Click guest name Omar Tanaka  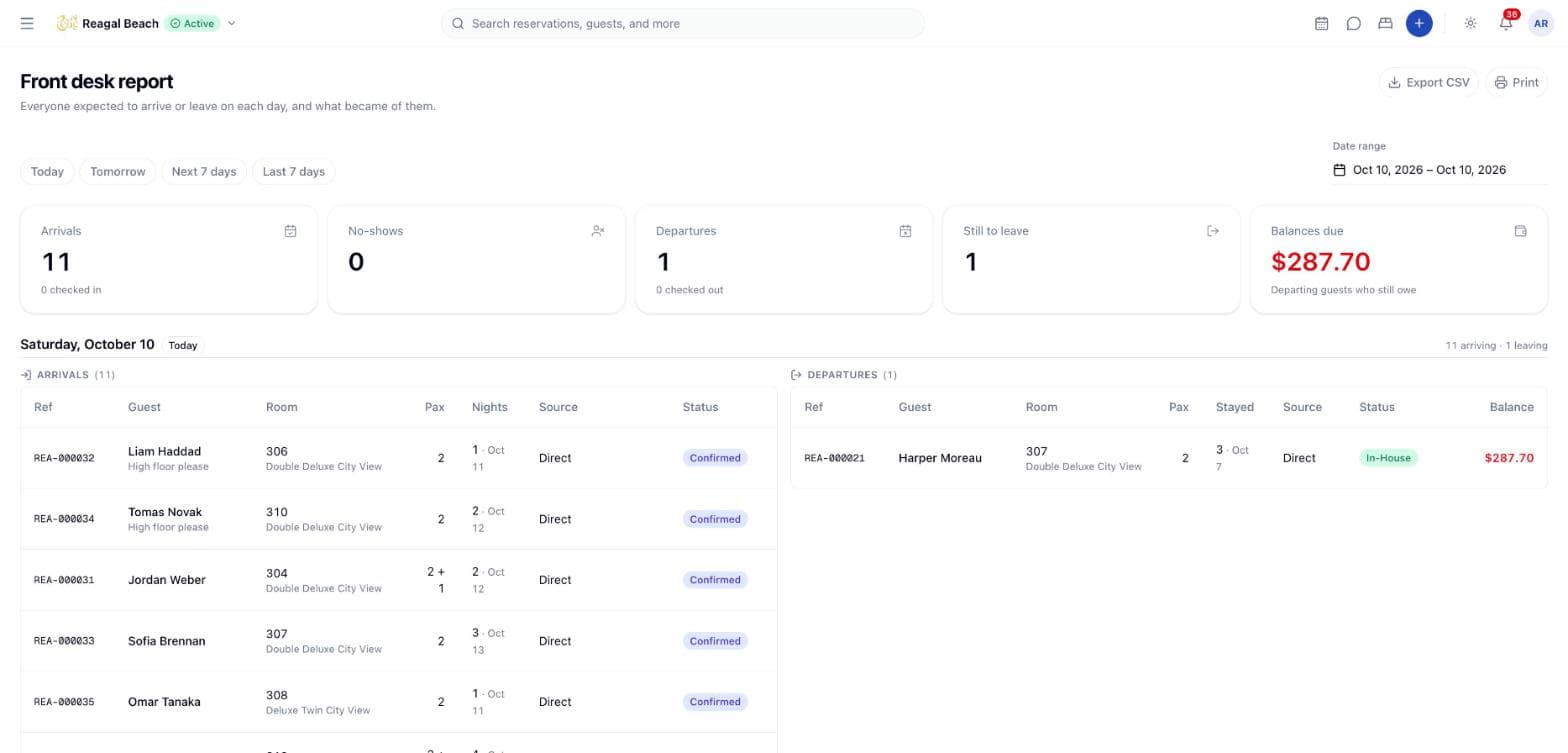point(164,702)
